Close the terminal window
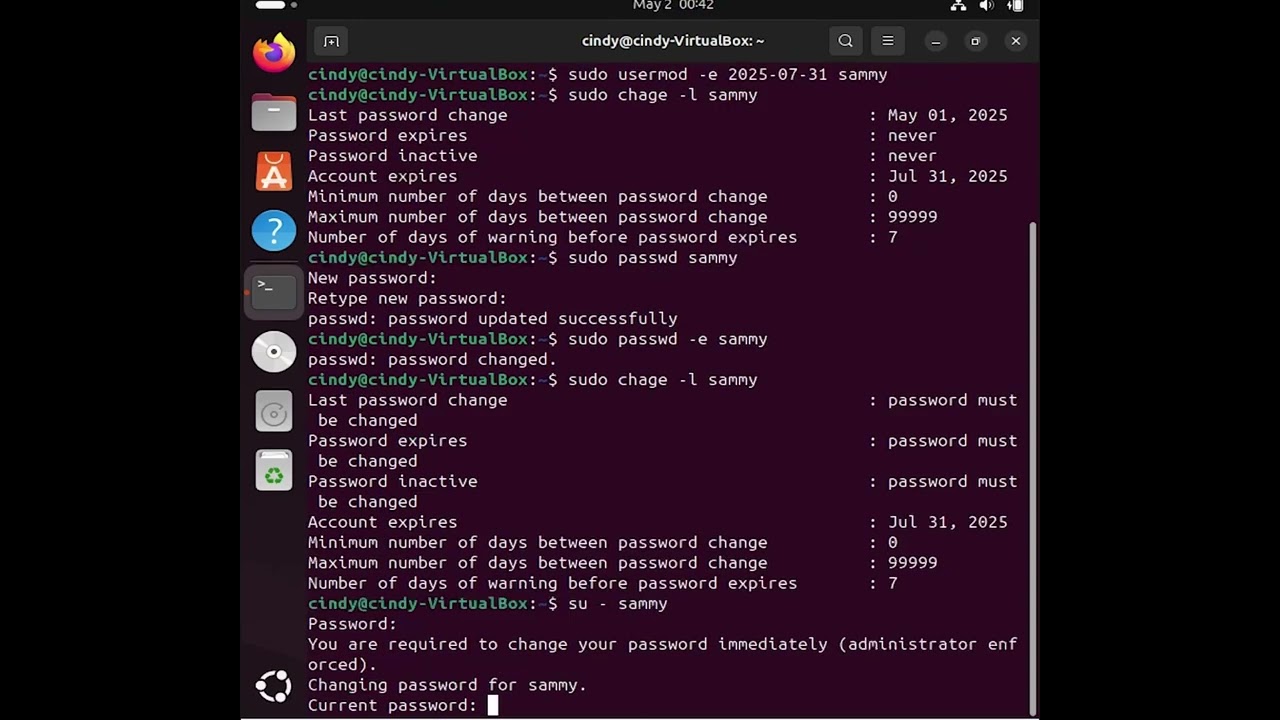 pyautogui.click(x=1016, y=41)
